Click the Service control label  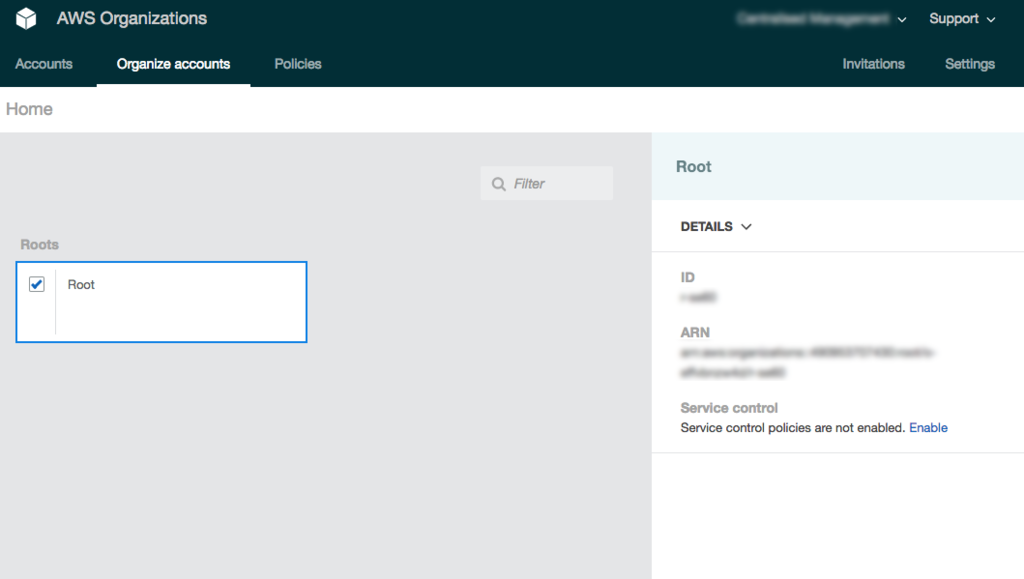click(729, 408)
